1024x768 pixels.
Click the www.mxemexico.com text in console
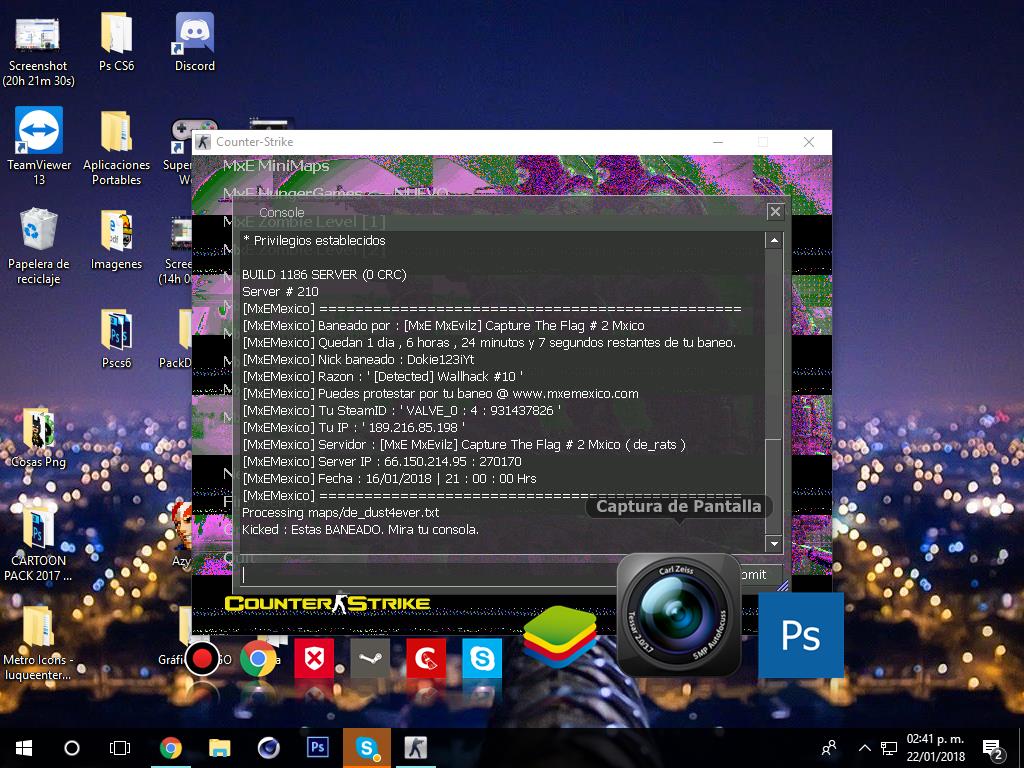[575, 394]
